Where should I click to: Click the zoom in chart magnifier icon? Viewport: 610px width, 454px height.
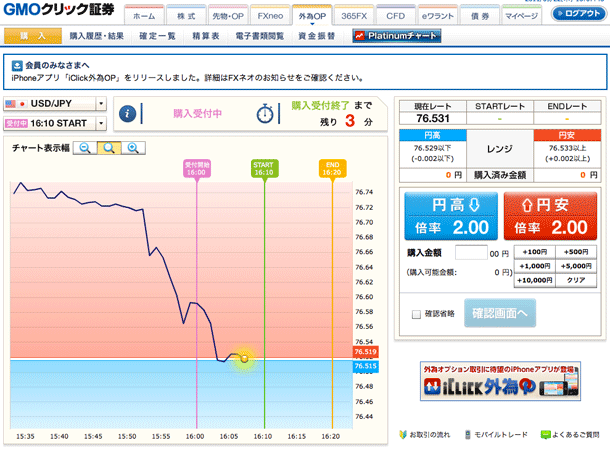tap(133, 148)
